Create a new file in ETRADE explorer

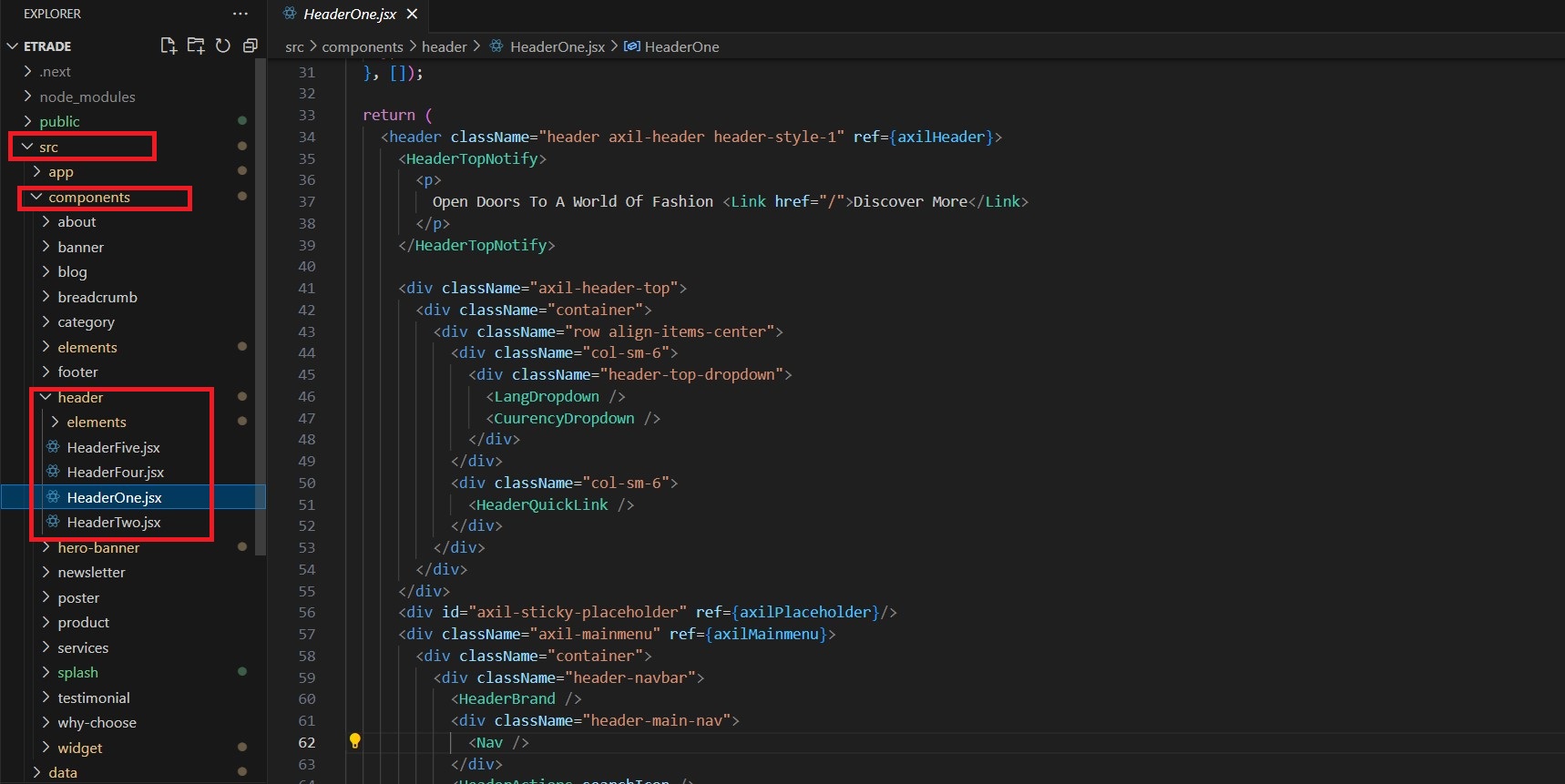pos(169,46)
